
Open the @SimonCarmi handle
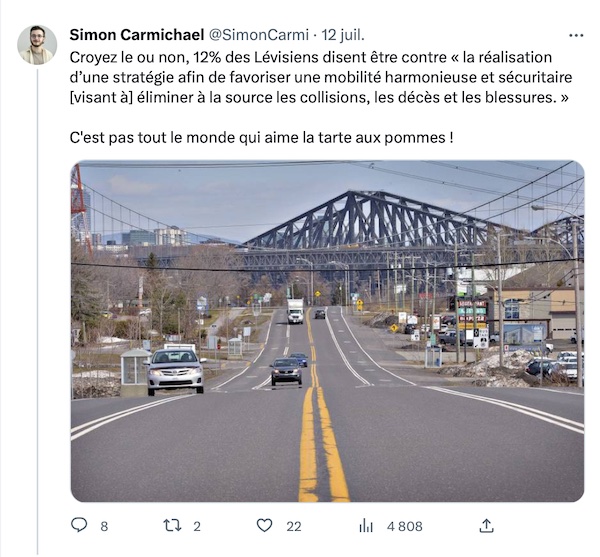click(259, 35)
